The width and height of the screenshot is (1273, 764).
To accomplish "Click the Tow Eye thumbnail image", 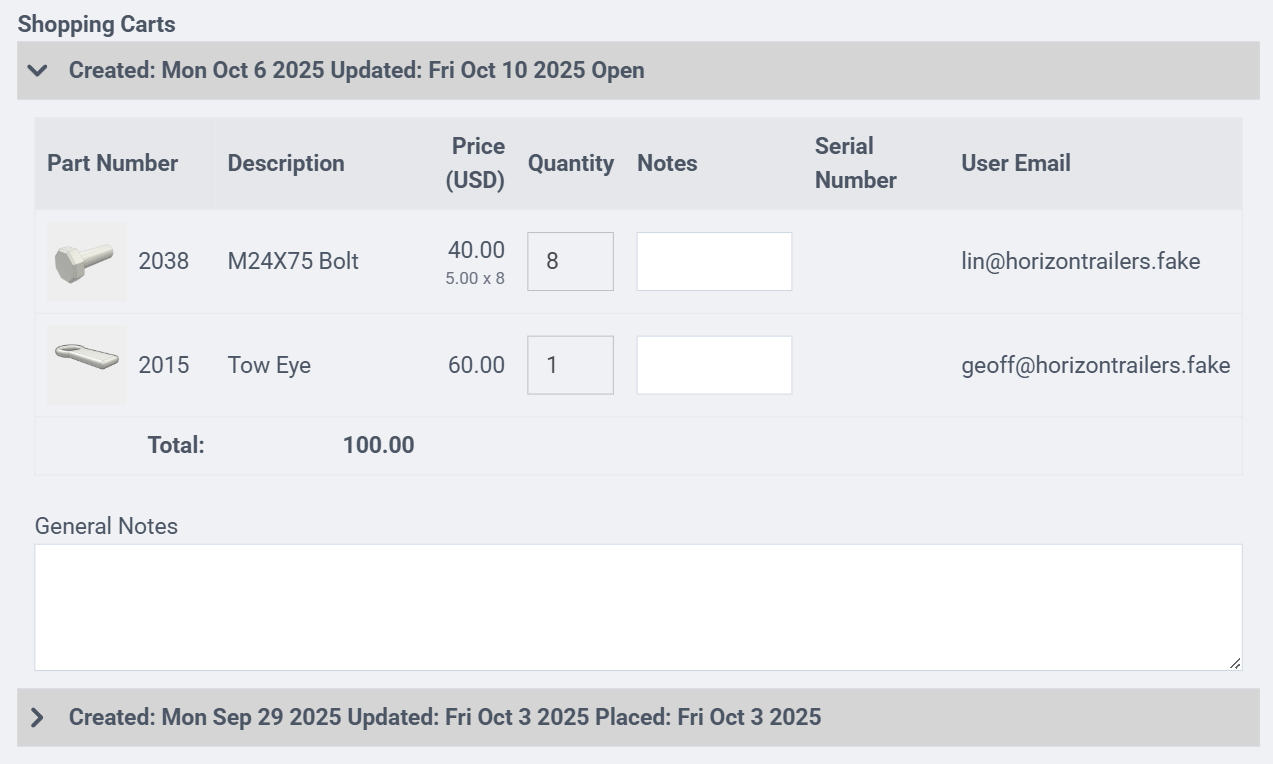I will [x=86, y=364].
